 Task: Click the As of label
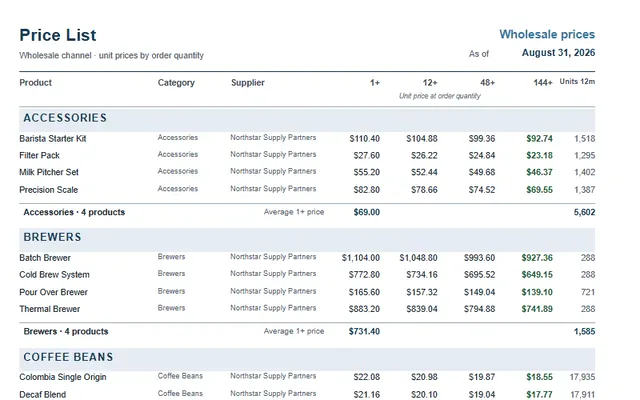tap(478, 54)
